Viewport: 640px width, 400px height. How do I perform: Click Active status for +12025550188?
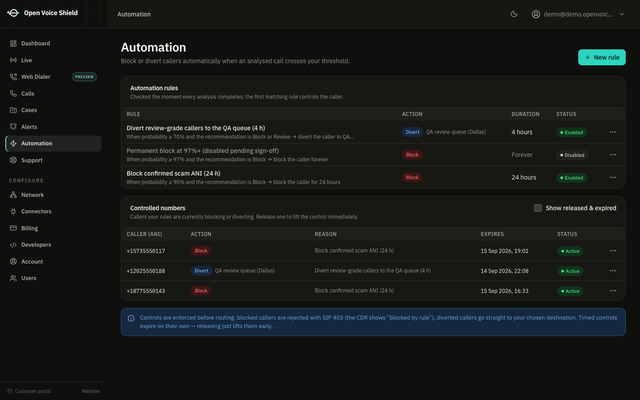tap(570, 271)
